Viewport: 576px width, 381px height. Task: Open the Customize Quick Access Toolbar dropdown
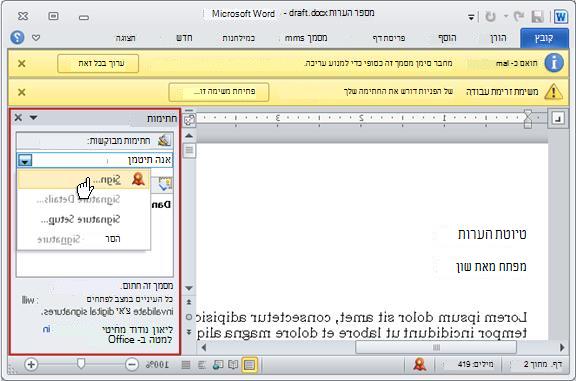(x=471, y=17)
